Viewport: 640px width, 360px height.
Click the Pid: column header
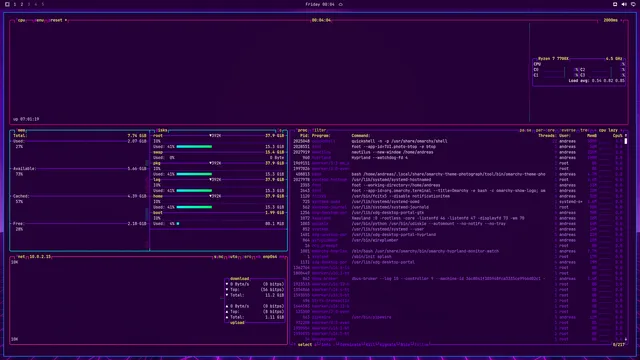click(304, 136)
